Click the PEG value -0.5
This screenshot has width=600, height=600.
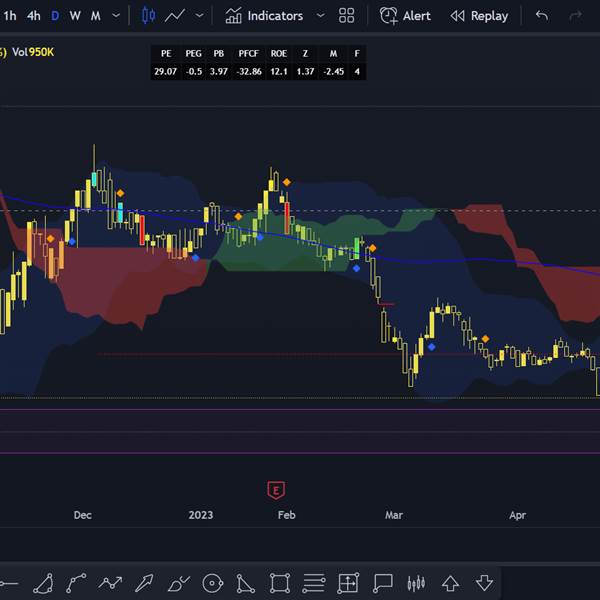(x=194, y=72)
